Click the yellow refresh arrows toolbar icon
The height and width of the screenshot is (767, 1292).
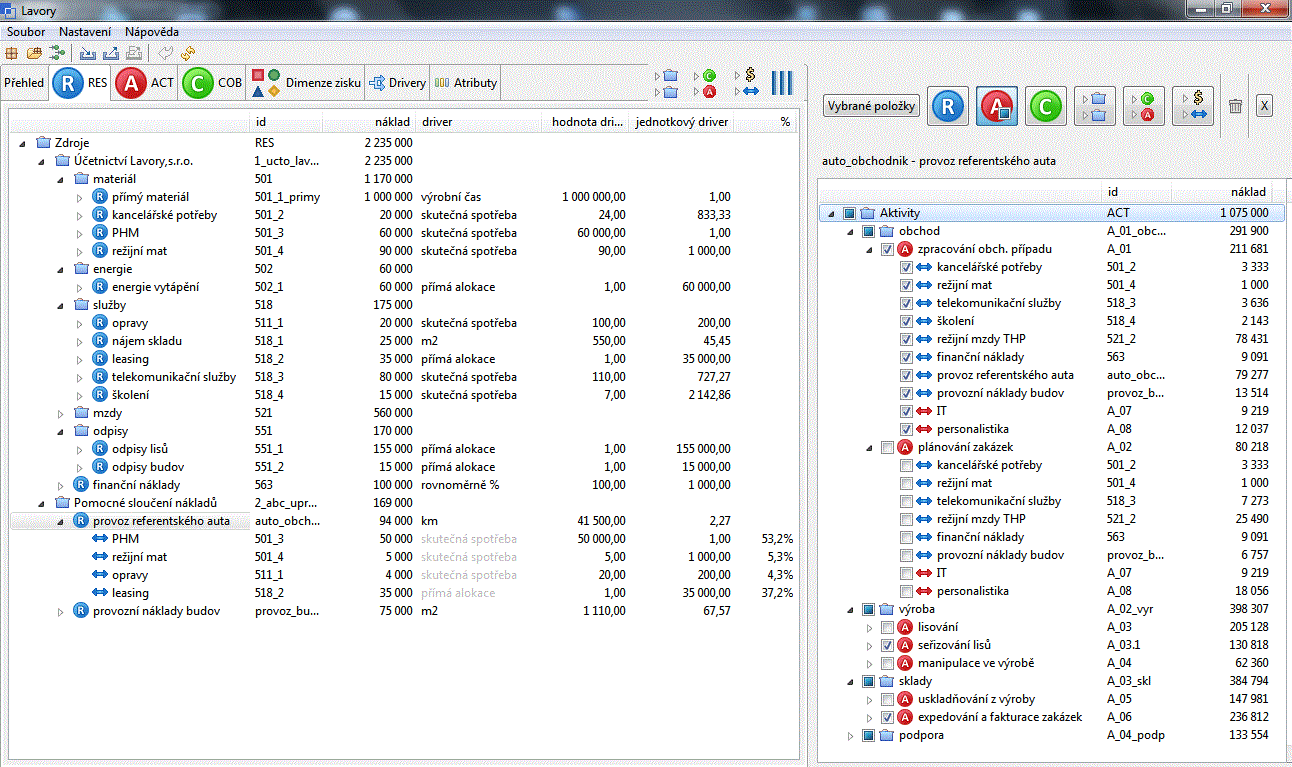pyautogui.click(x=188, y=53)
